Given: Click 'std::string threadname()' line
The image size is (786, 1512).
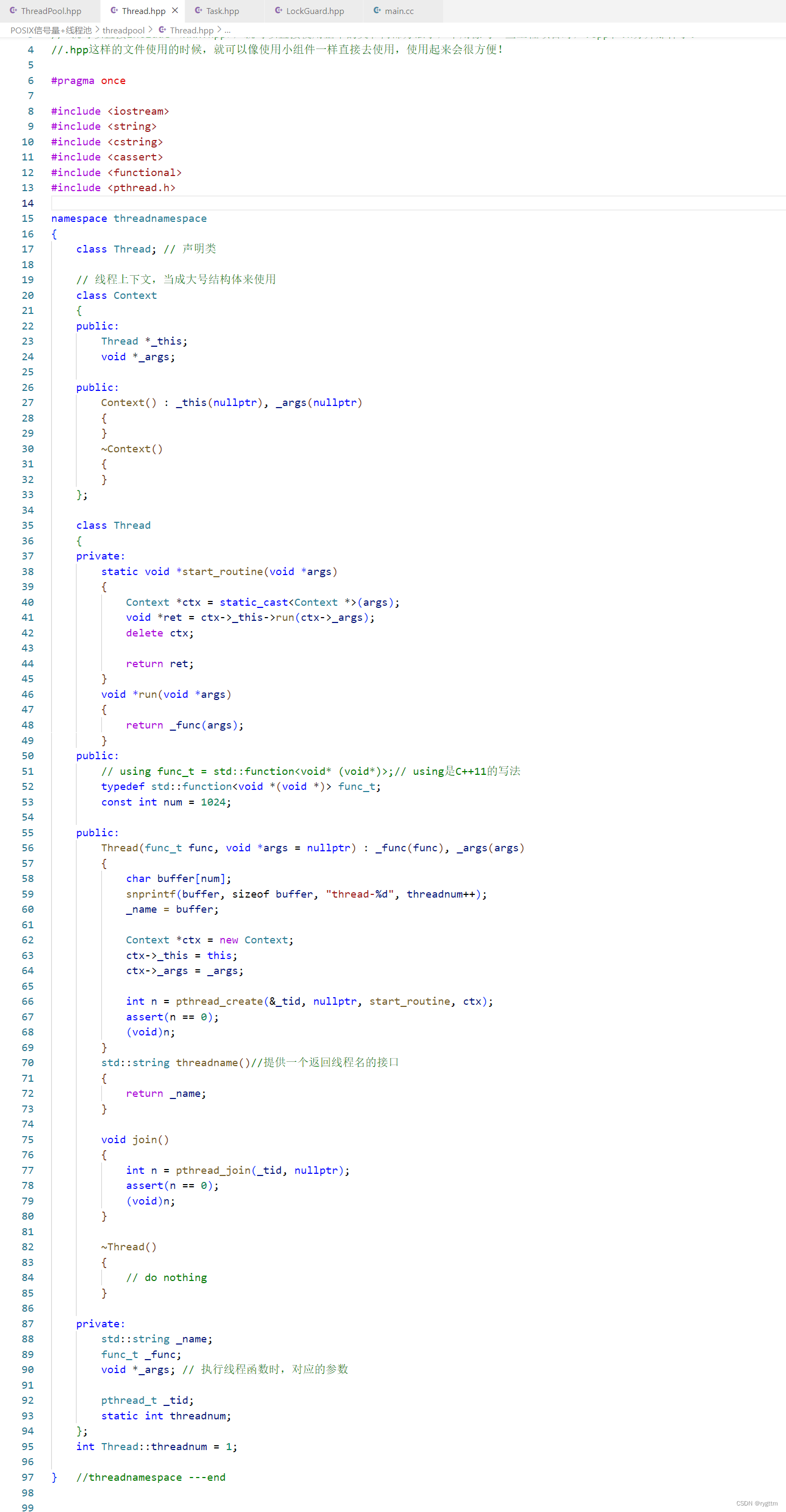Looking at the screenshot, I should 176,1062.
